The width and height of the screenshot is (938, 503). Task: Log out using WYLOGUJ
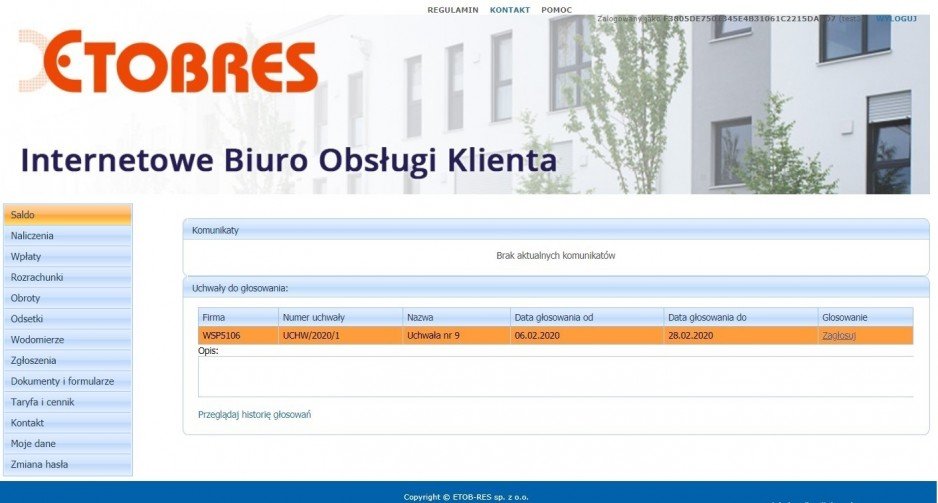click(896, 19)
